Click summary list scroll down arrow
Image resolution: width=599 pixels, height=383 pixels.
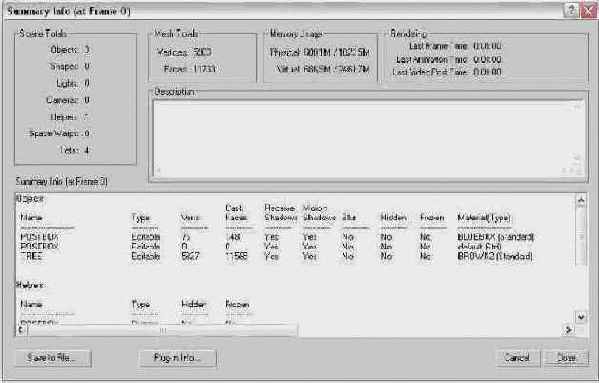(581, 317)
